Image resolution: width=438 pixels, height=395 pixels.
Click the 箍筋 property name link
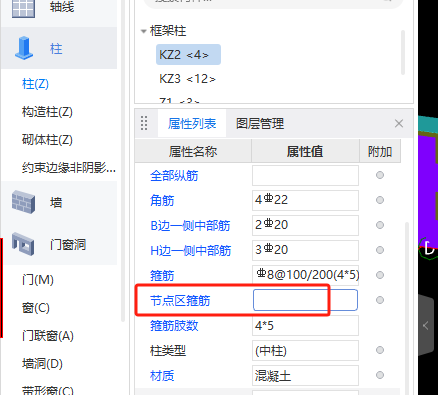click(x=162, y=275)
